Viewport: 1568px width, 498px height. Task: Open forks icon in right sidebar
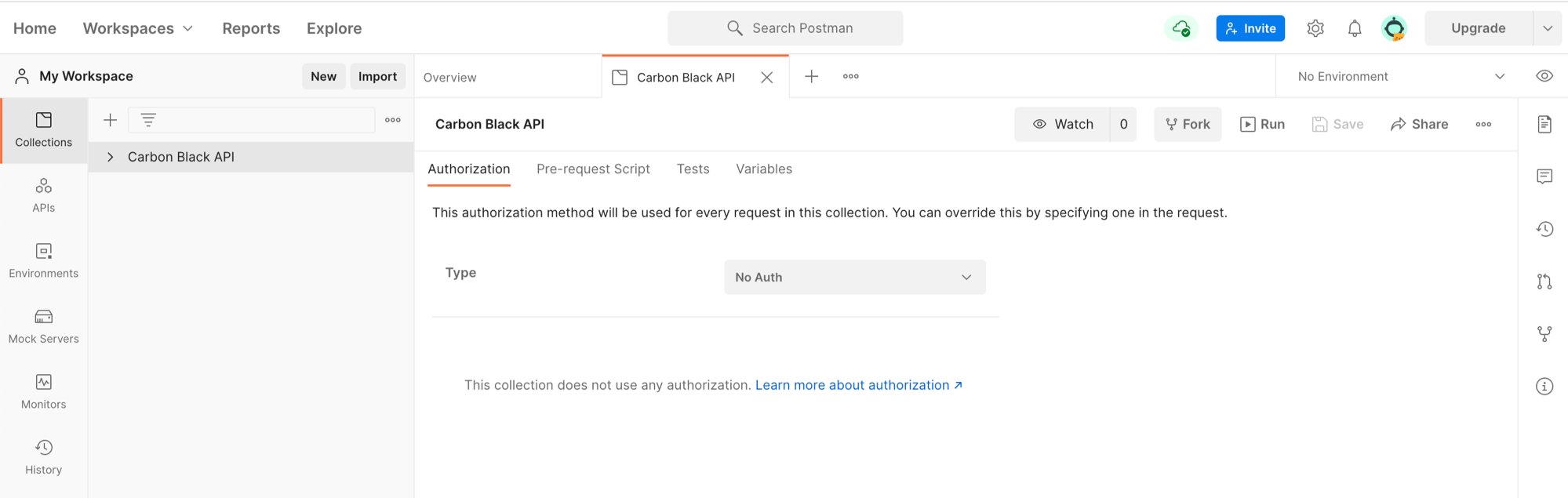pos(1544,334)
